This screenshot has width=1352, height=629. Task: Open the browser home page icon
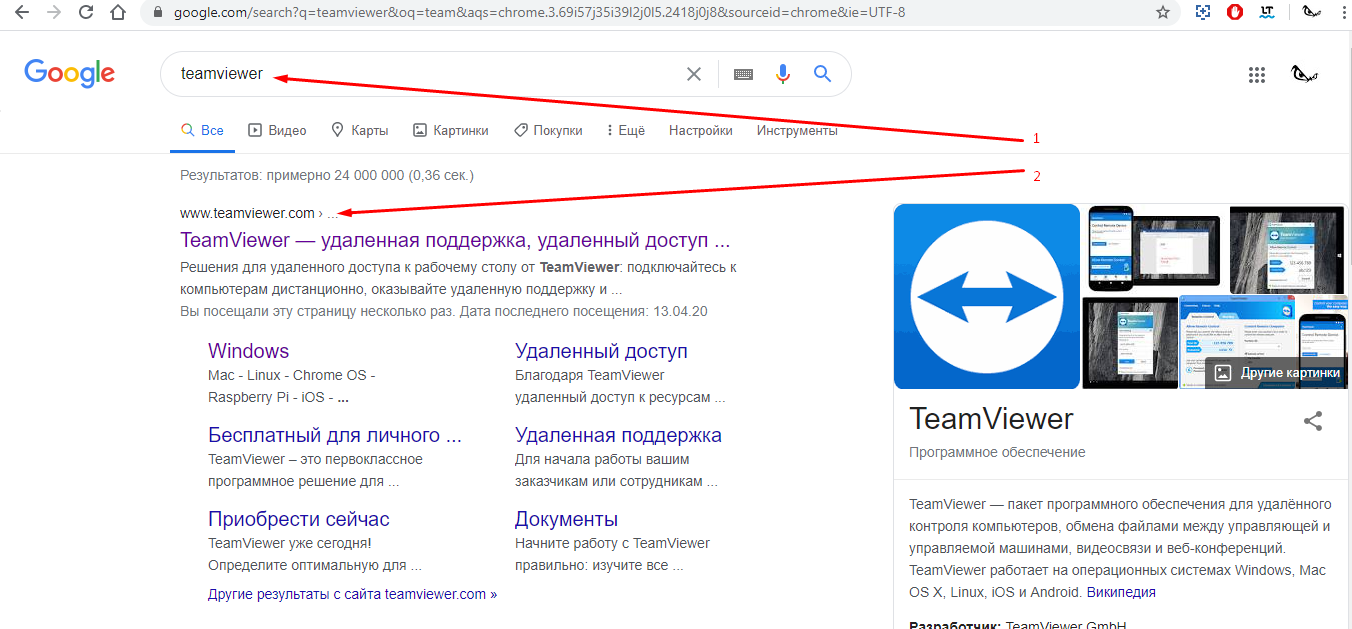pyautogui.click(x=119, y=13)
